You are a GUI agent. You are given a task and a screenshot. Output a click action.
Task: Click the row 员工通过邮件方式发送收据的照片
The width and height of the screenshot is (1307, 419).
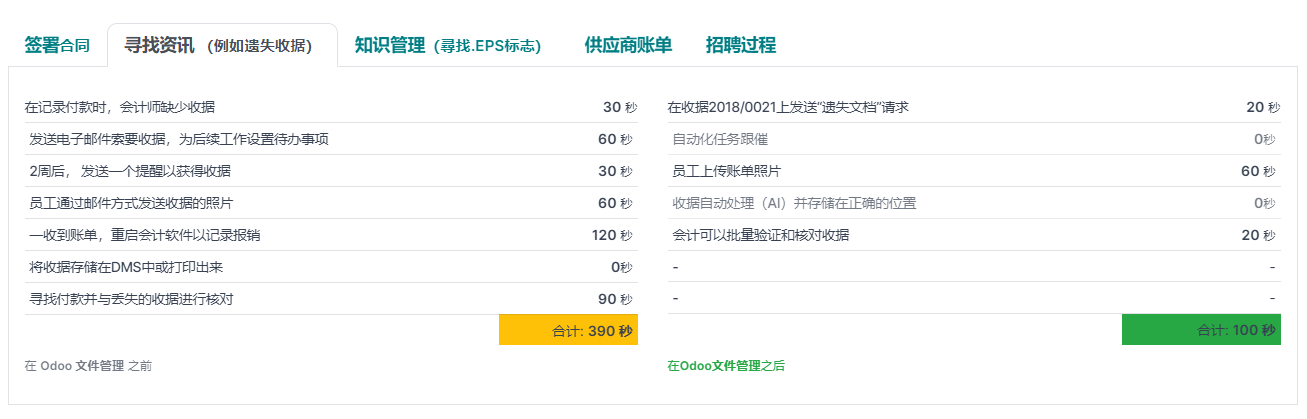[x=331, y=203]
